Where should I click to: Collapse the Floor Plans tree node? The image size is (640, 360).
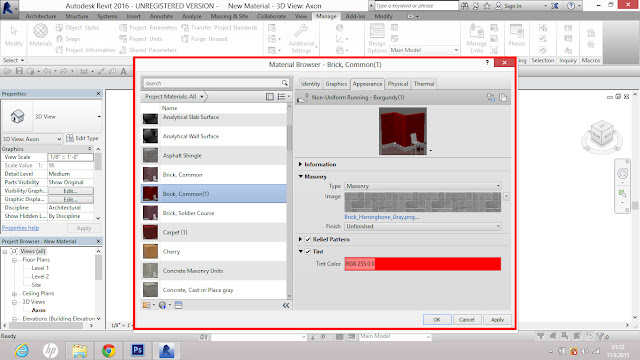[x=14, y=260]
